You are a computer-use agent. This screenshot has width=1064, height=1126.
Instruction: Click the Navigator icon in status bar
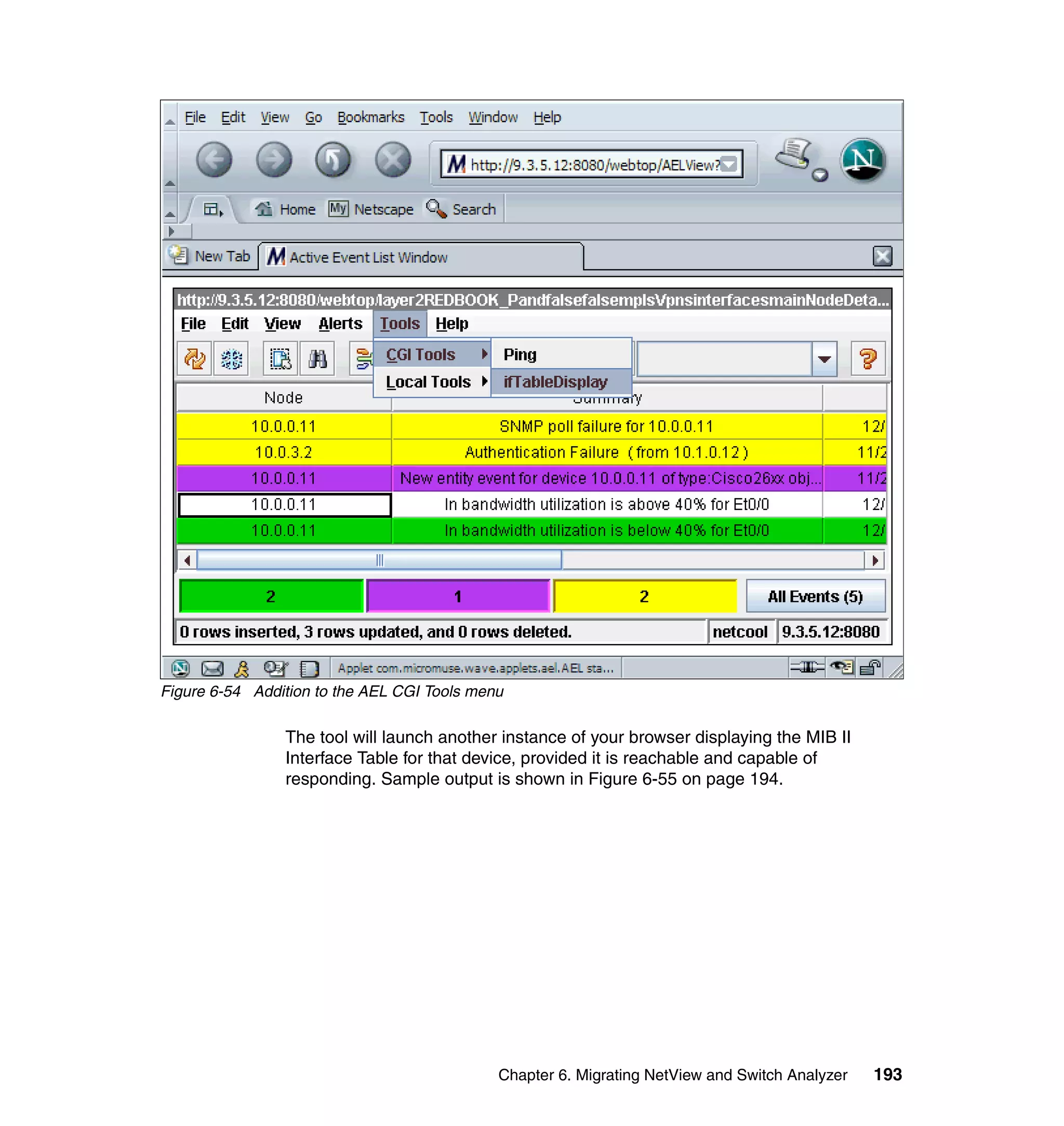(x=180, y=668)
